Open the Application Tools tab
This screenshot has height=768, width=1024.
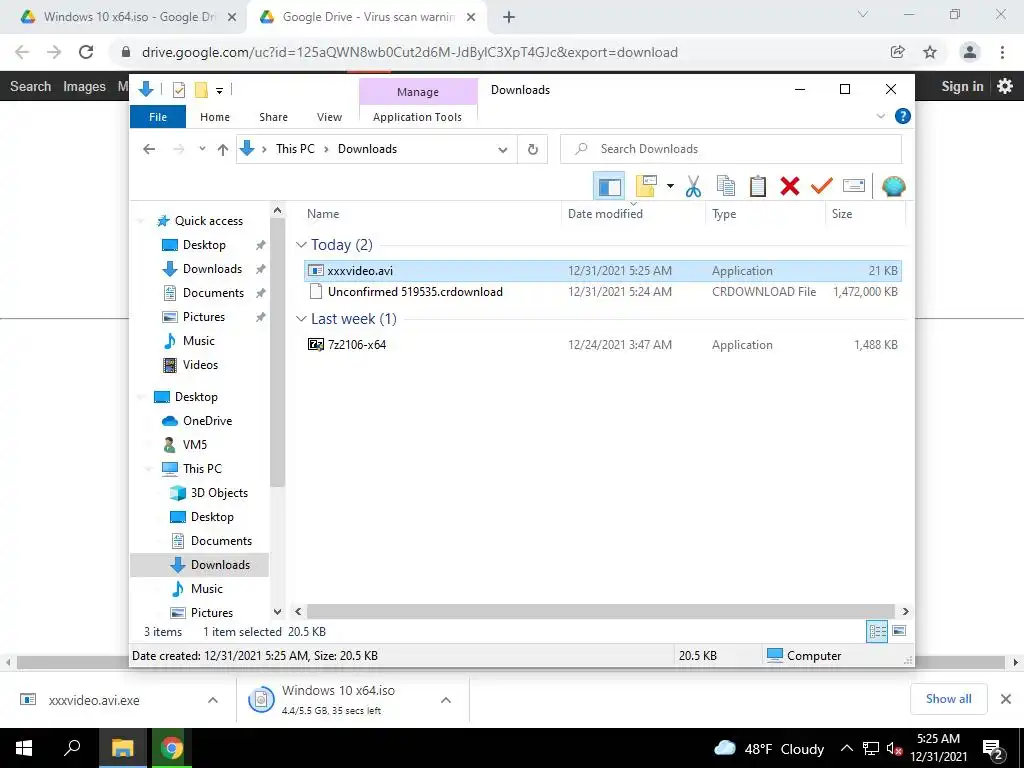(417, 117)
